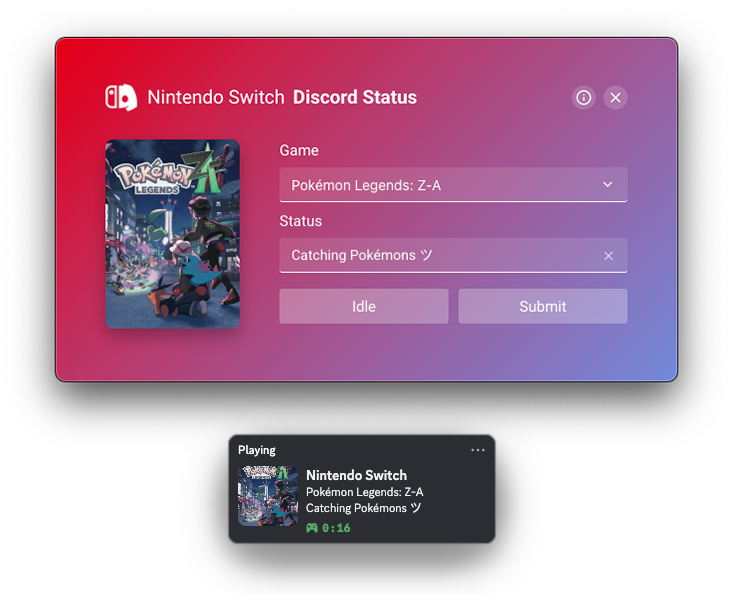Click the Status field label

coord(301,221)
